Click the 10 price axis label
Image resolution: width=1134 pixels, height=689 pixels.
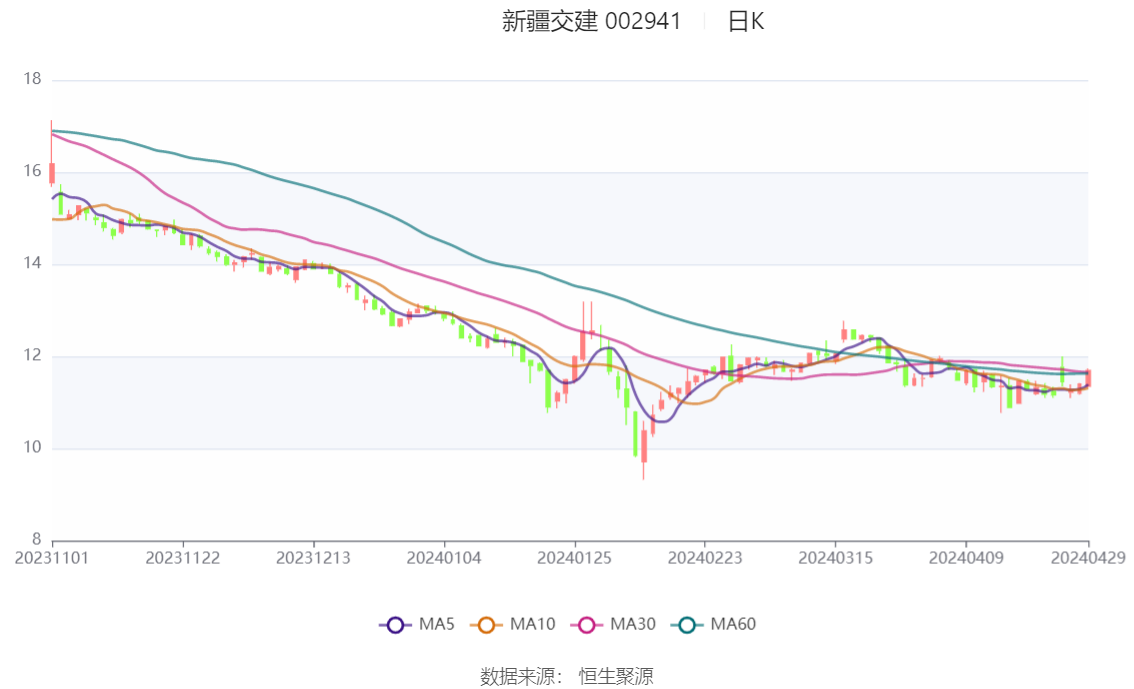pos(32,448)
